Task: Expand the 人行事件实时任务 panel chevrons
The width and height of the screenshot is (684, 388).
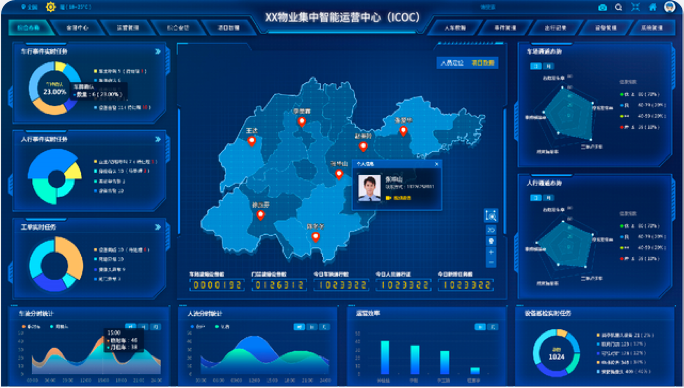Action: tap(157, 139)
